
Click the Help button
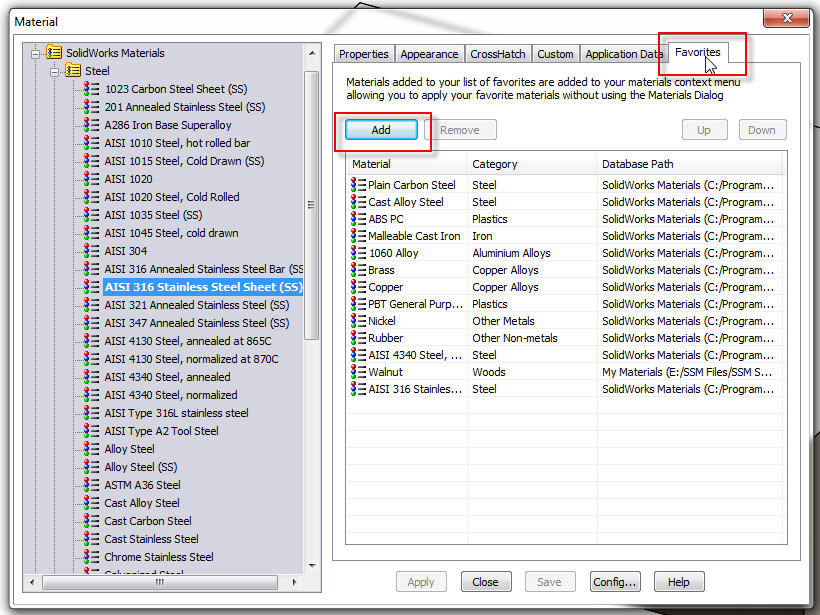pyautogui.click(x=678, y=582)
